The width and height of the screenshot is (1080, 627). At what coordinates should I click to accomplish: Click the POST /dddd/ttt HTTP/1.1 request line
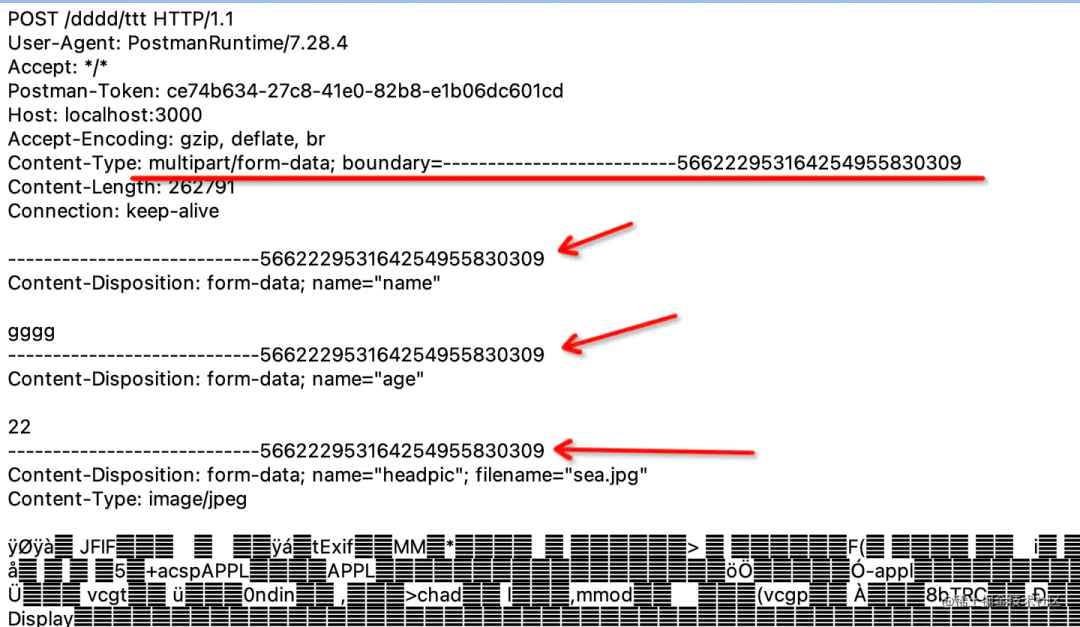(121, 19)
